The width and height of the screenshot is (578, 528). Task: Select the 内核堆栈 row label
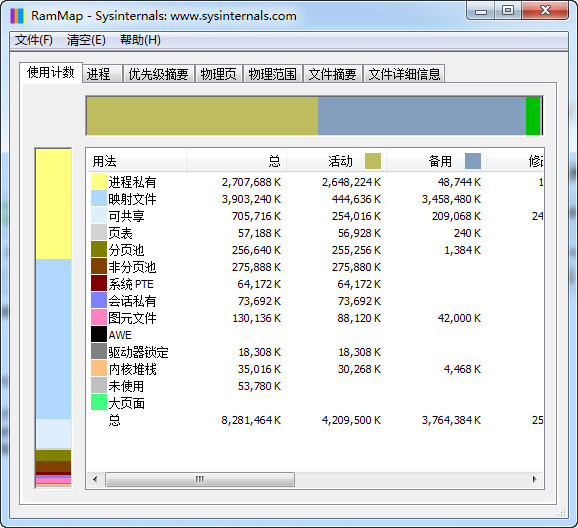(132, 368)
